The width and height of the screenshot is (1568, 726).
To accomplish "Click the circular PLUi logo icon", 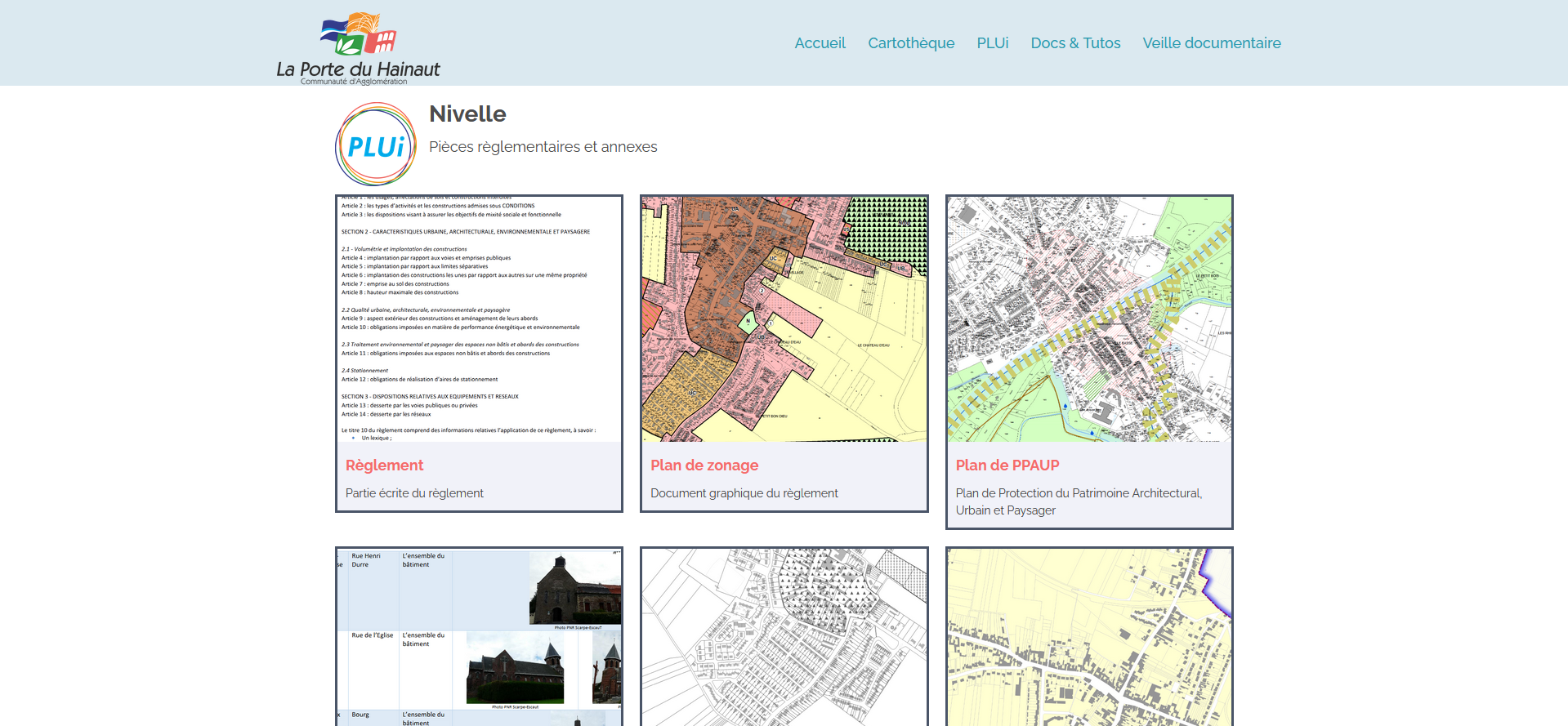I will point(376,145).
